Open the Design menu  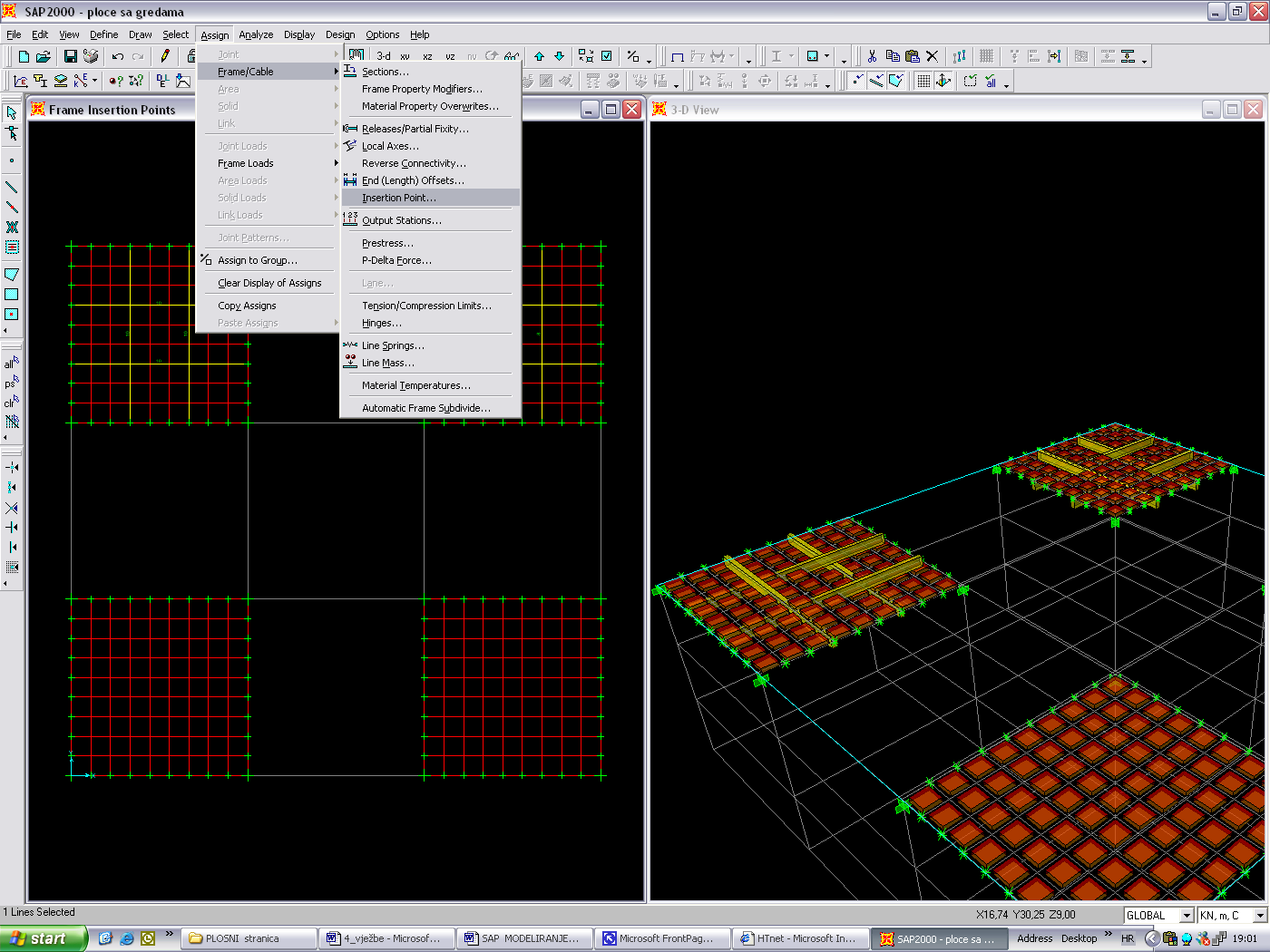point(340,34)
